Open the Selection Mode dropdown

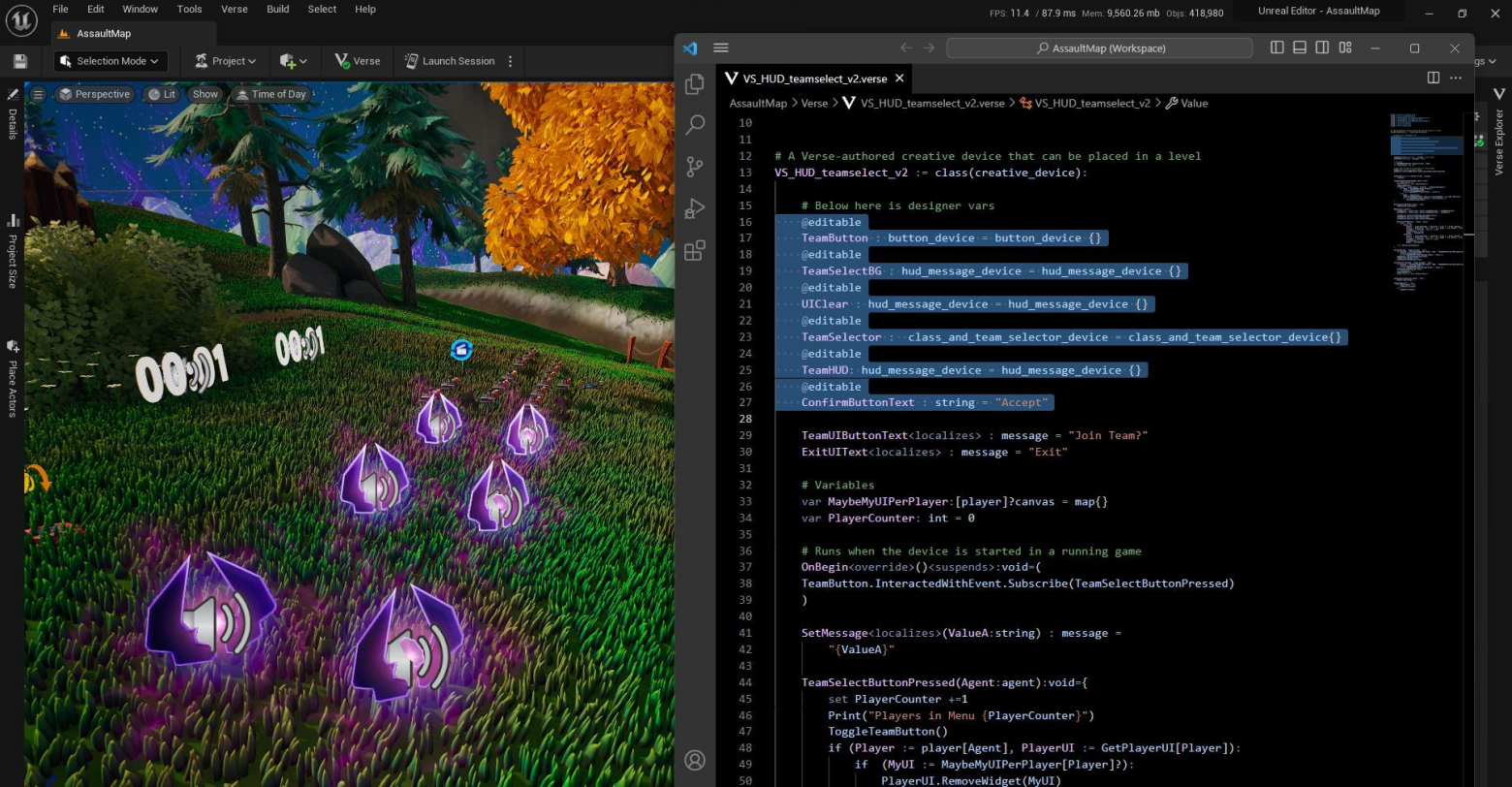[110, 60]
